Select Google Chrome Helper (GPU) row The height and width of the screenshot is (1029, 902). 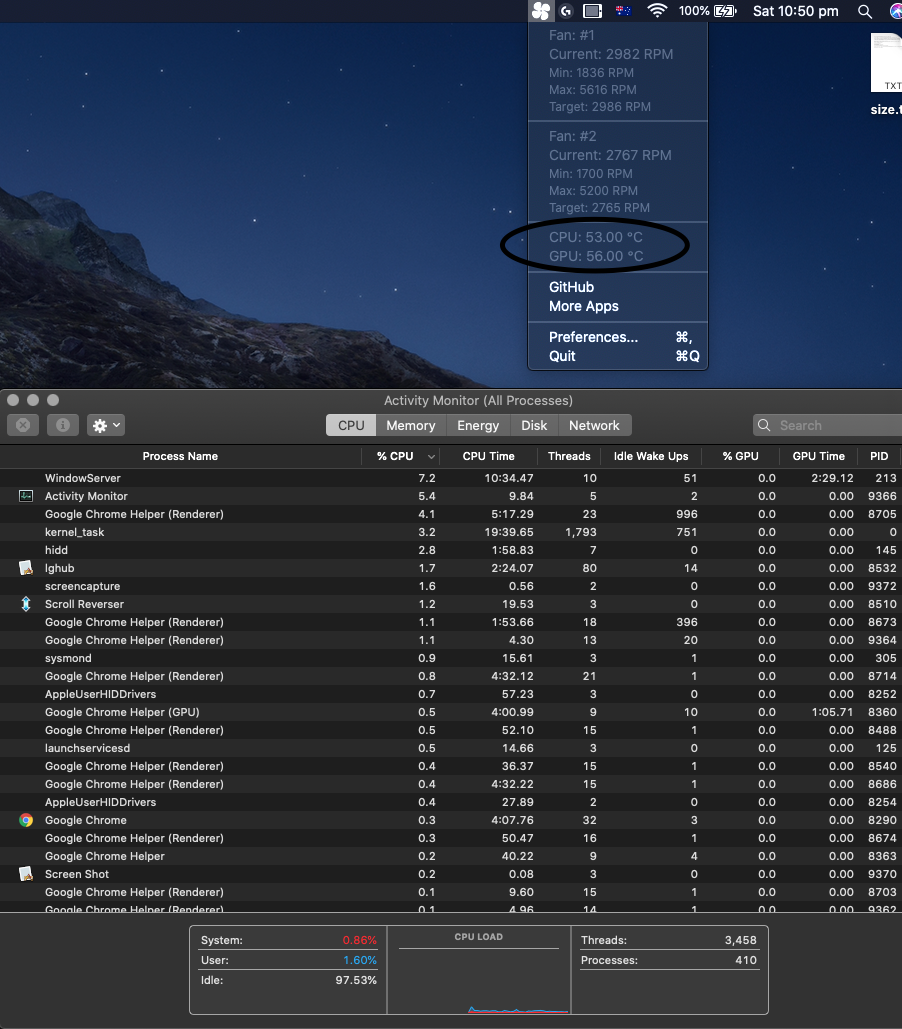(451, 712)
